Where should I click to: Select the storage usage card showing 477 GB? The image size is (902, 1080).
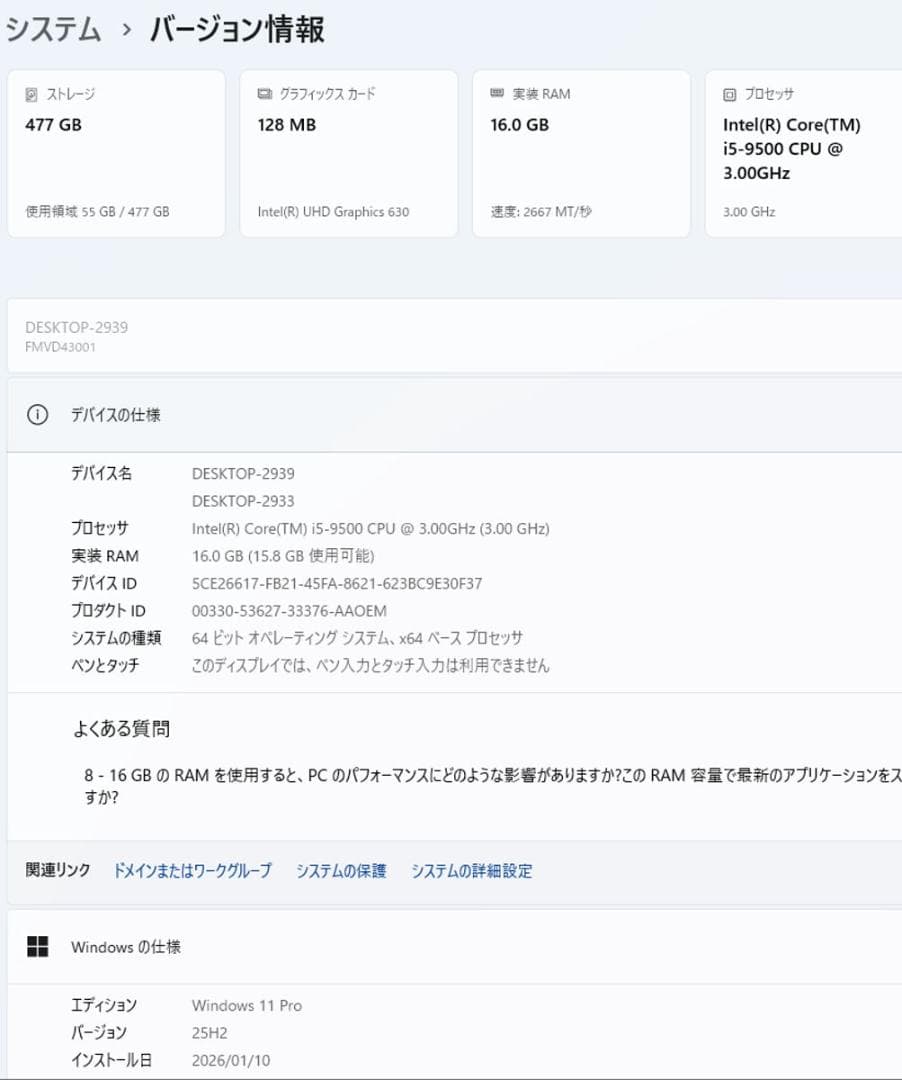pos(115,152)
